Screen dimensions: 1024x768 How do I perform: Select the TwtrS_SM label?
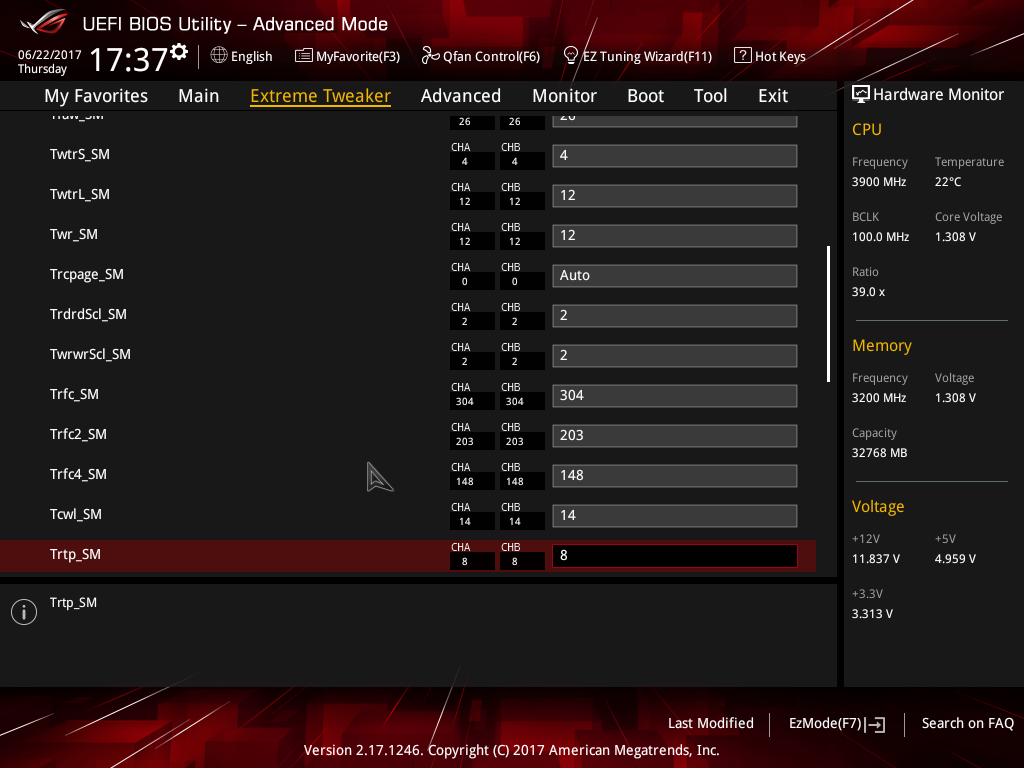[80, 155]
